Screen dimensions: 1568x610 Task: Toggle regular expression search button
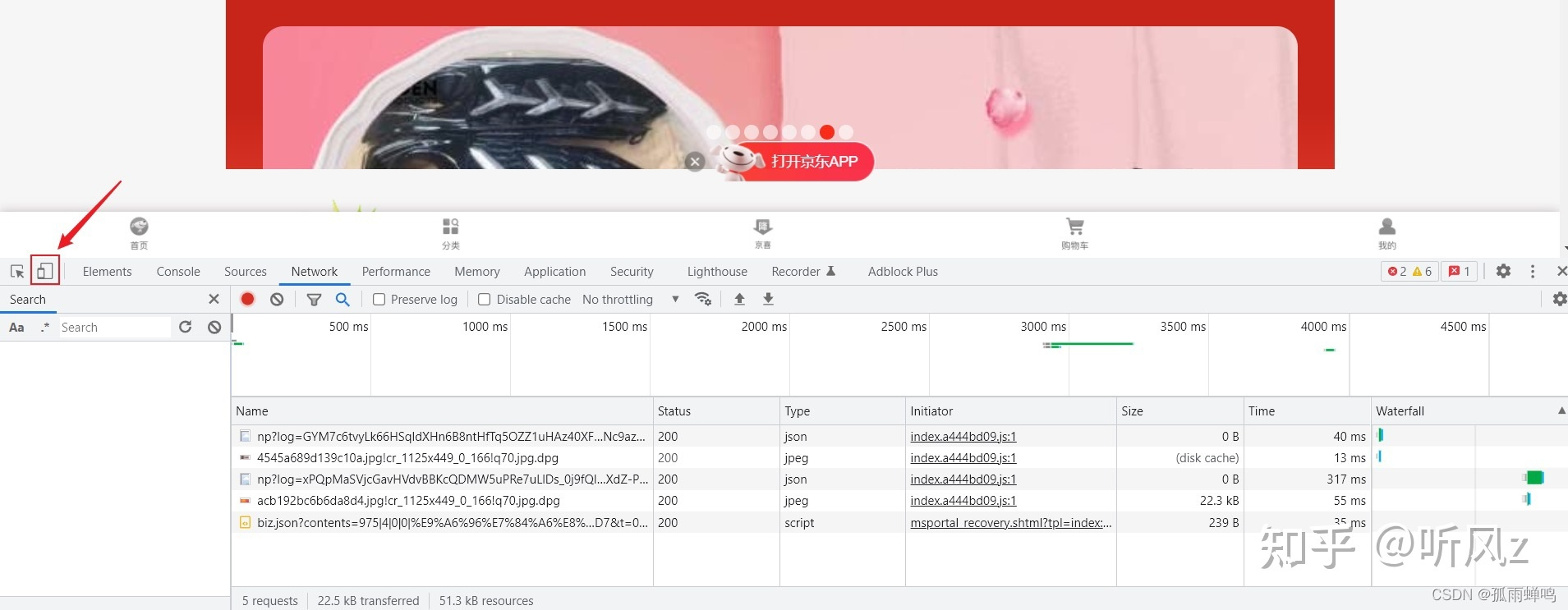click(x=44, y=327)
